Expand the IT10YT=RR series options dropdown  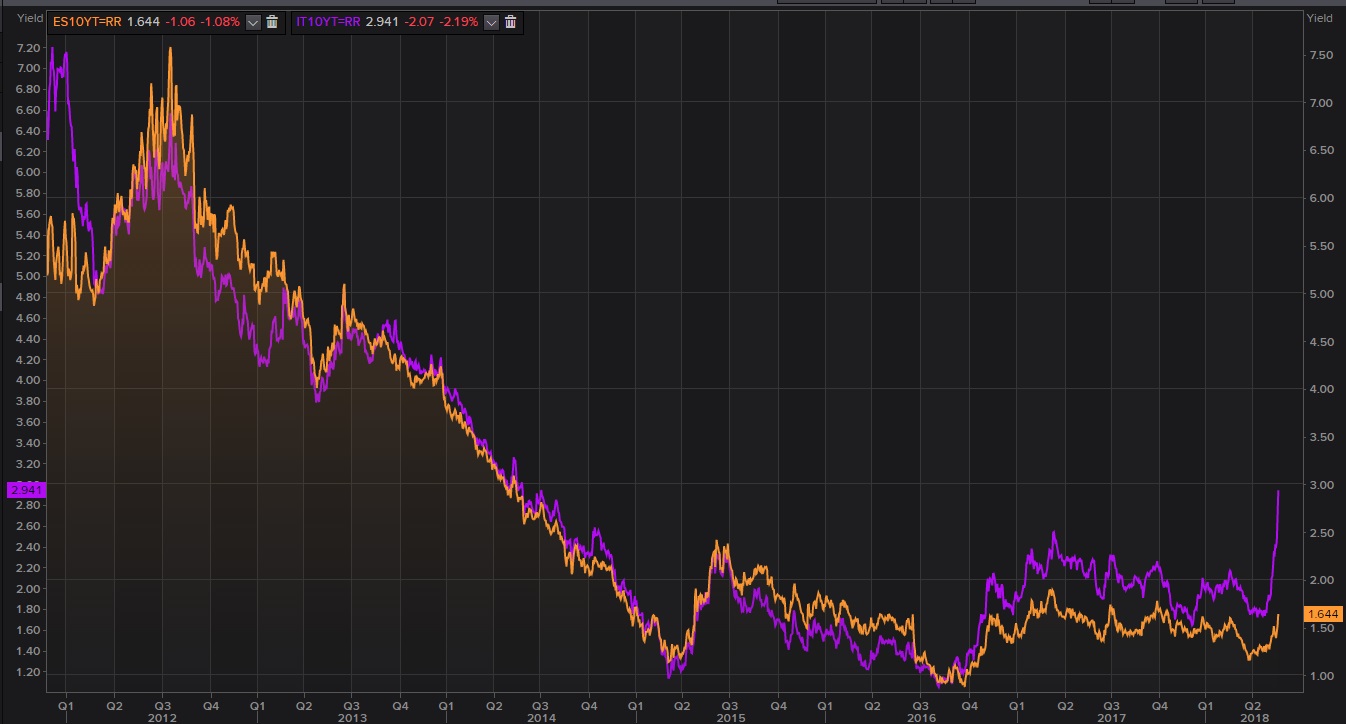(491, 22)
